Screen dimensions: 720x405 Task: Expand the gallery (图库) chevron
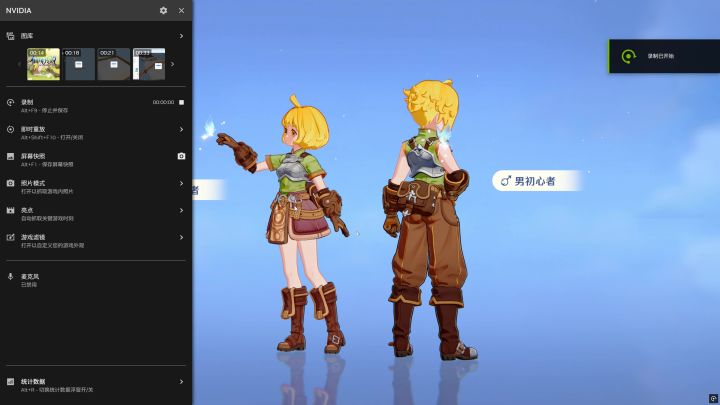pos(181,36)
